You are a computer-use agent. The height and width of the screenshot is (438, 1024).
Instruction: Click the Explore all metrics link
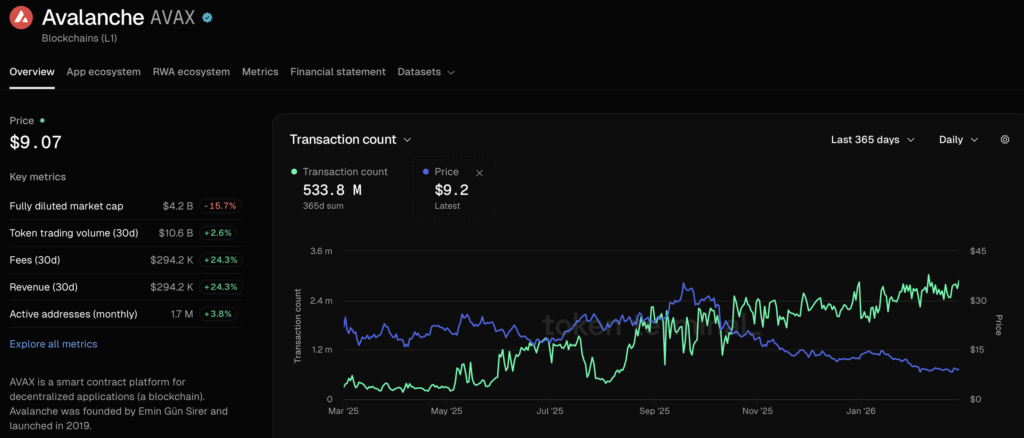pyautogui.click(x=53, y=344)
